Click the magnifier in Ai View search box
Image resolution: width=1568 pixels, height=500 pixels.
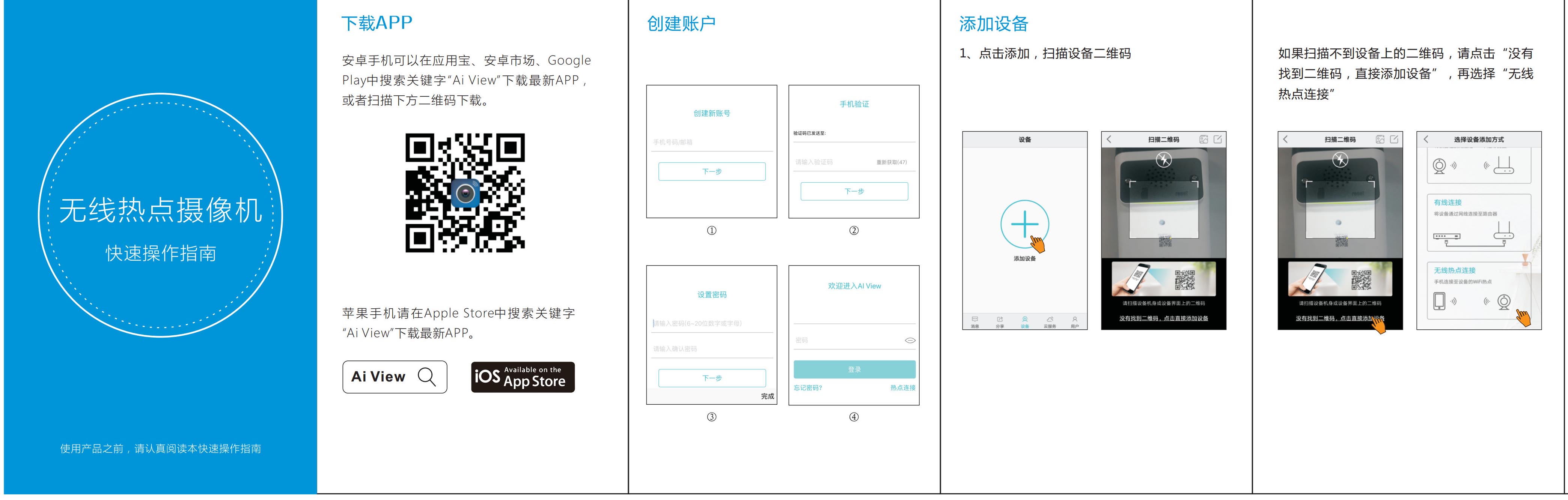427,377
